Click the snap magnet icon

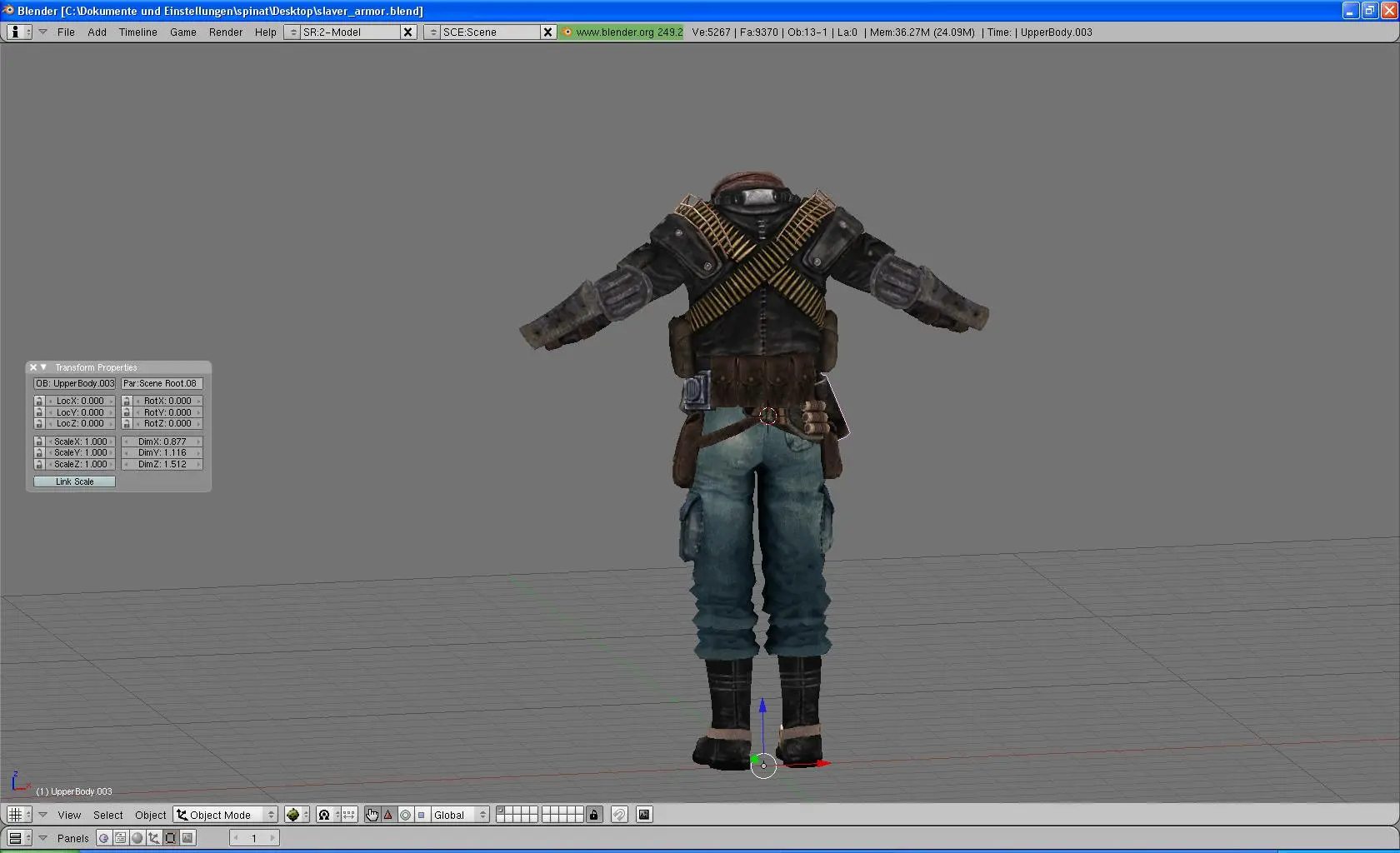(619, 815)
